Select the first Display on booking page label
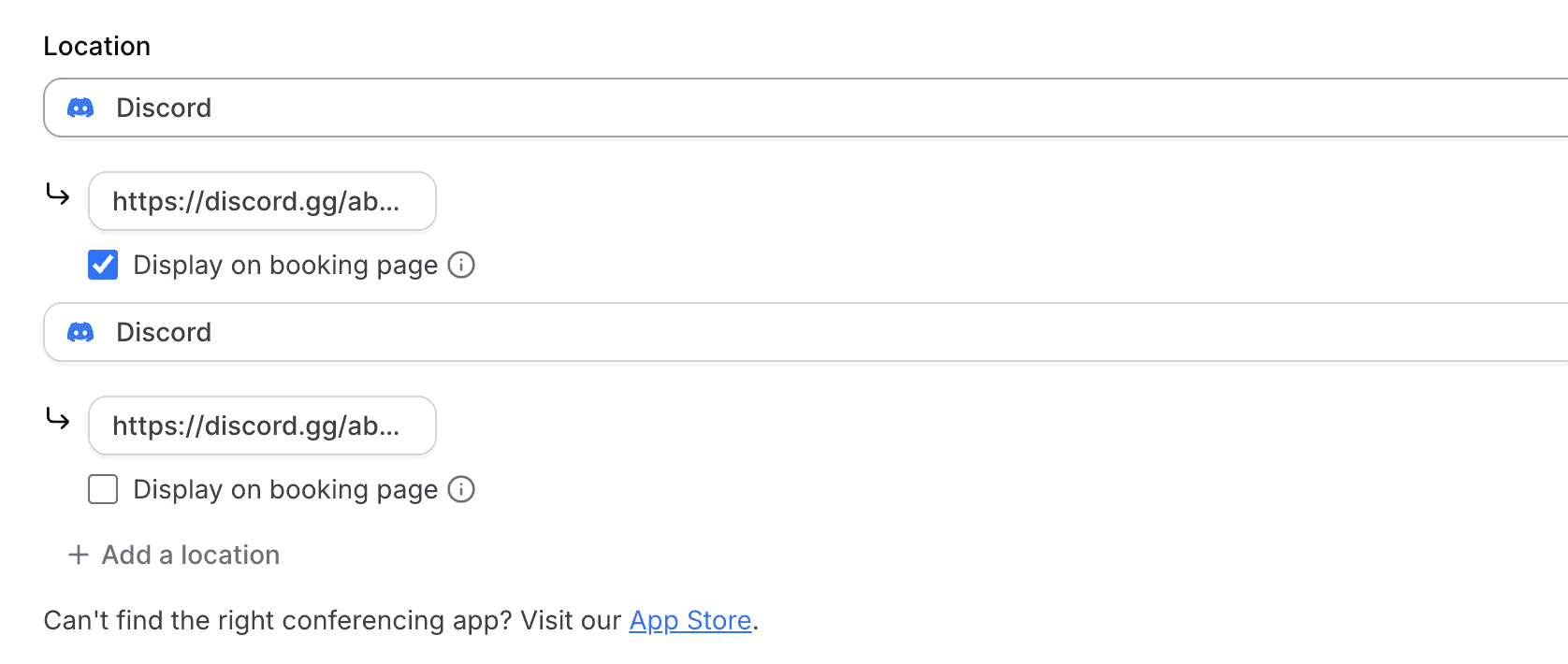The image size is (1568, 664). pos(283,265)
